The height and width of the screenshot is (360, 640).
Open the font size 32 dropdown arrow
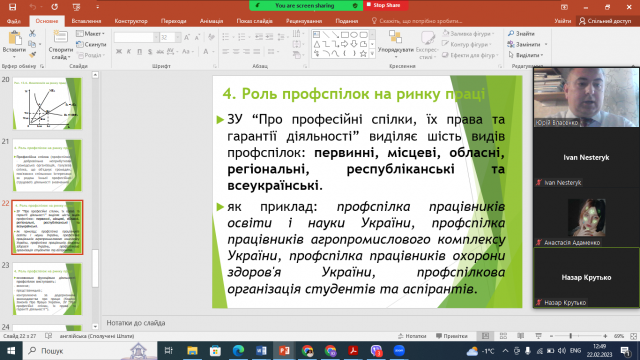click(x=178, y=38)
